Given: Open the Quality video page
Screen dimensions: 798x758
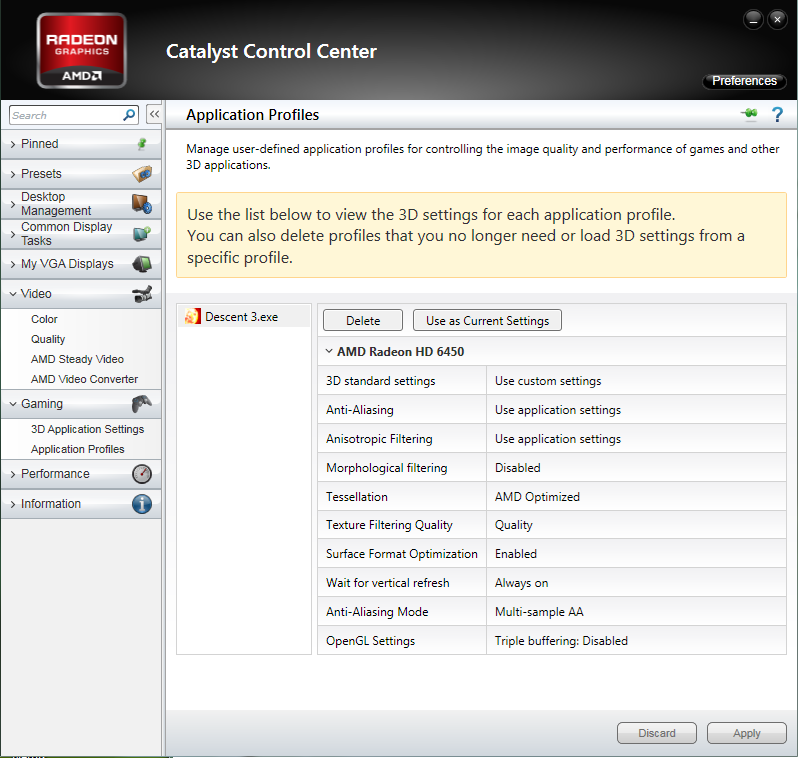Looking at the screenshot, I should [x=48, y=339].
